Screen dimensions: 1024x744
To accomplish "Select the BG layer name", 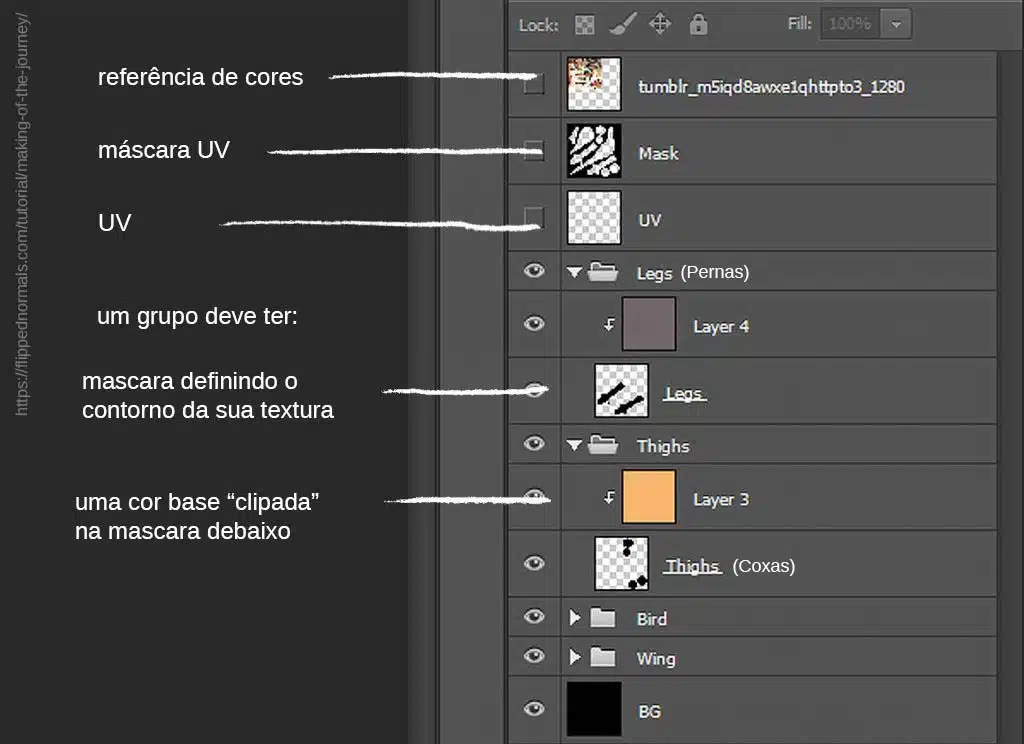I will pos(649,711).
